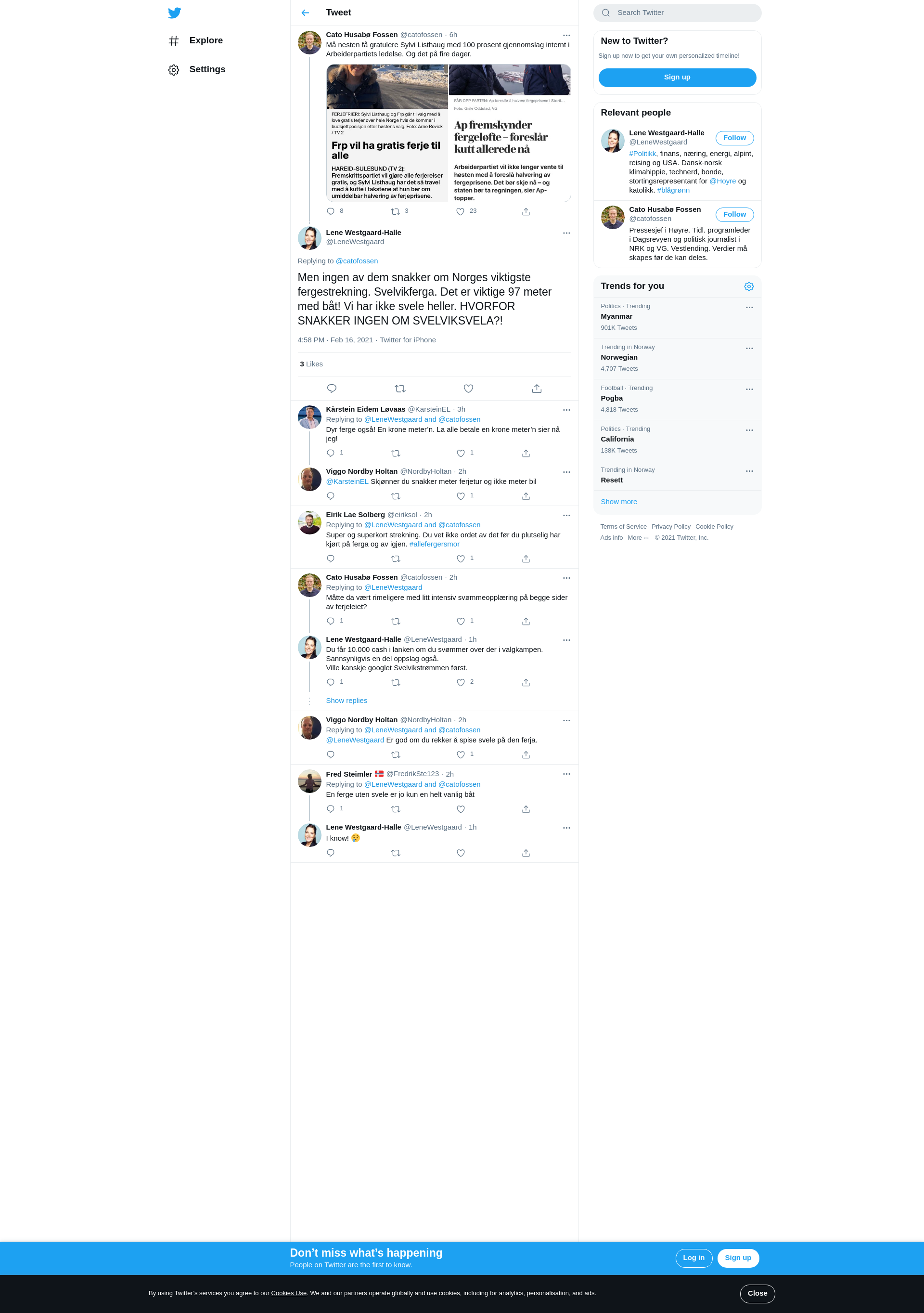Image resolution: width=924 pixels, height=1313 pixels.
Task: Click the Search Twitter field
Action: [x=677, y=13]
